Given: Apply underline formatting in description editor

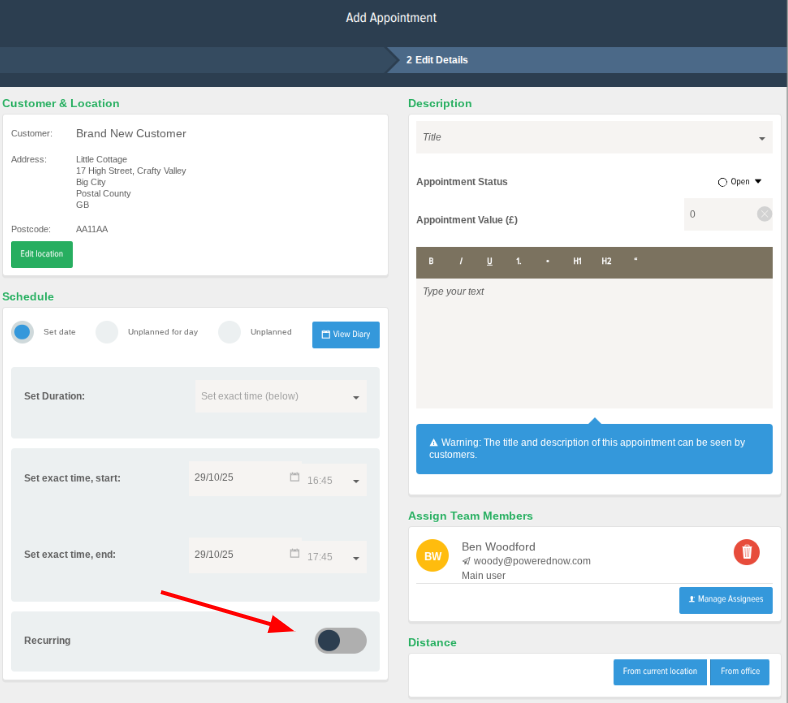Looking at the screenshot, I should pyautogui.click(x=489, y=261).
